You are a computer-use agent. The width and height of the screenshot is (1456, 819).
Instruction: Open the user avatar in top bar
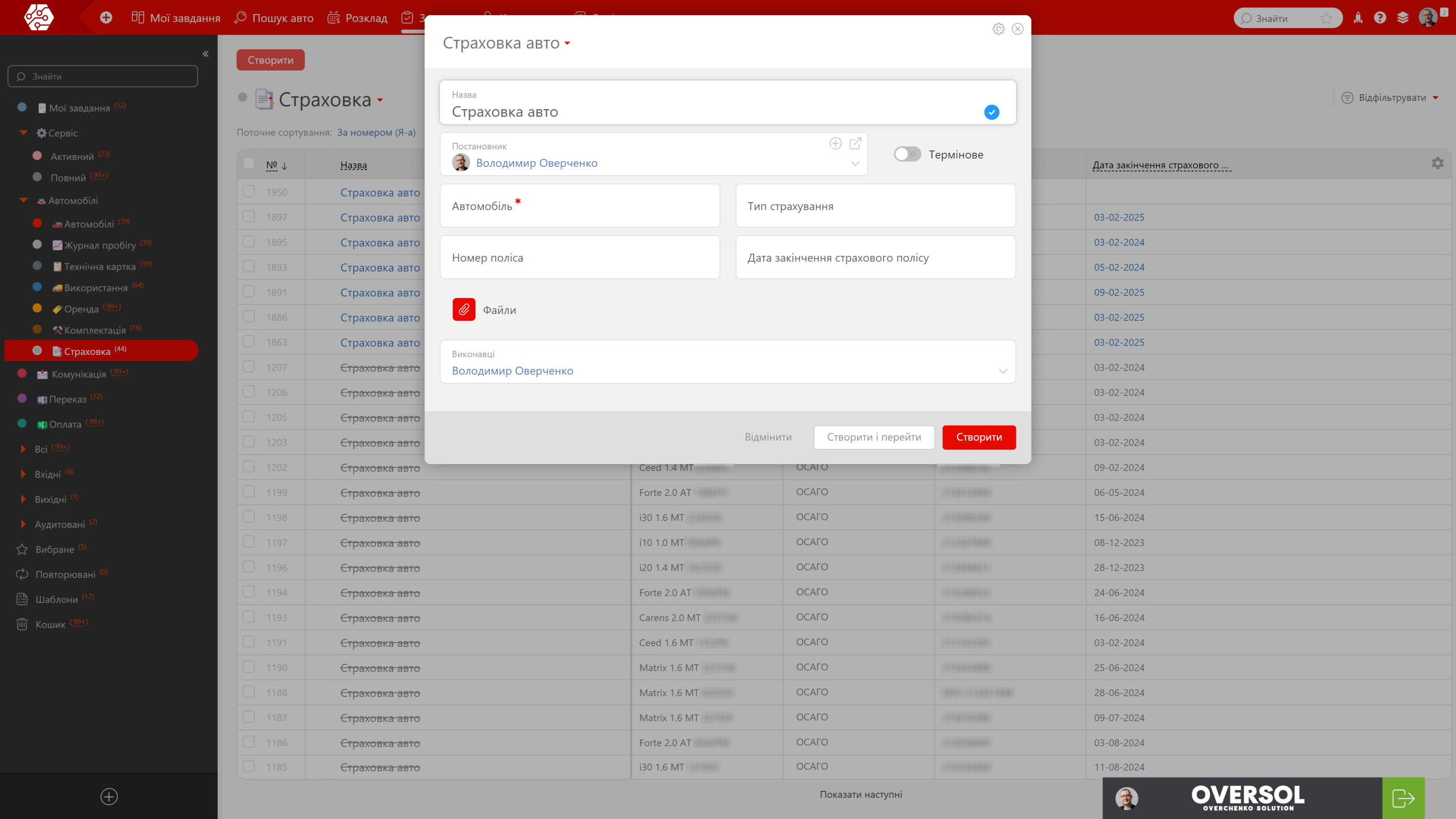[1428, 17]
